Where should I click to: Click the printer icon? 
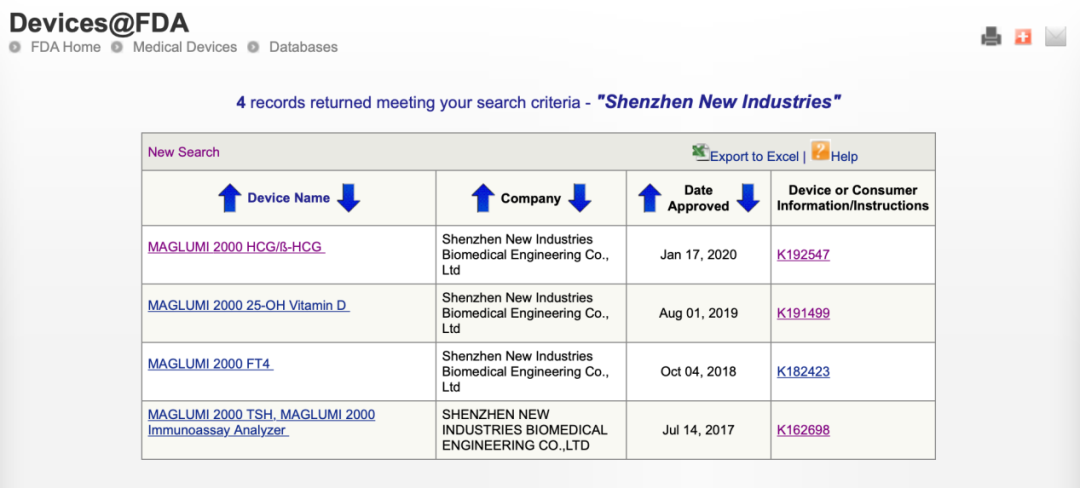pos(991,37)
